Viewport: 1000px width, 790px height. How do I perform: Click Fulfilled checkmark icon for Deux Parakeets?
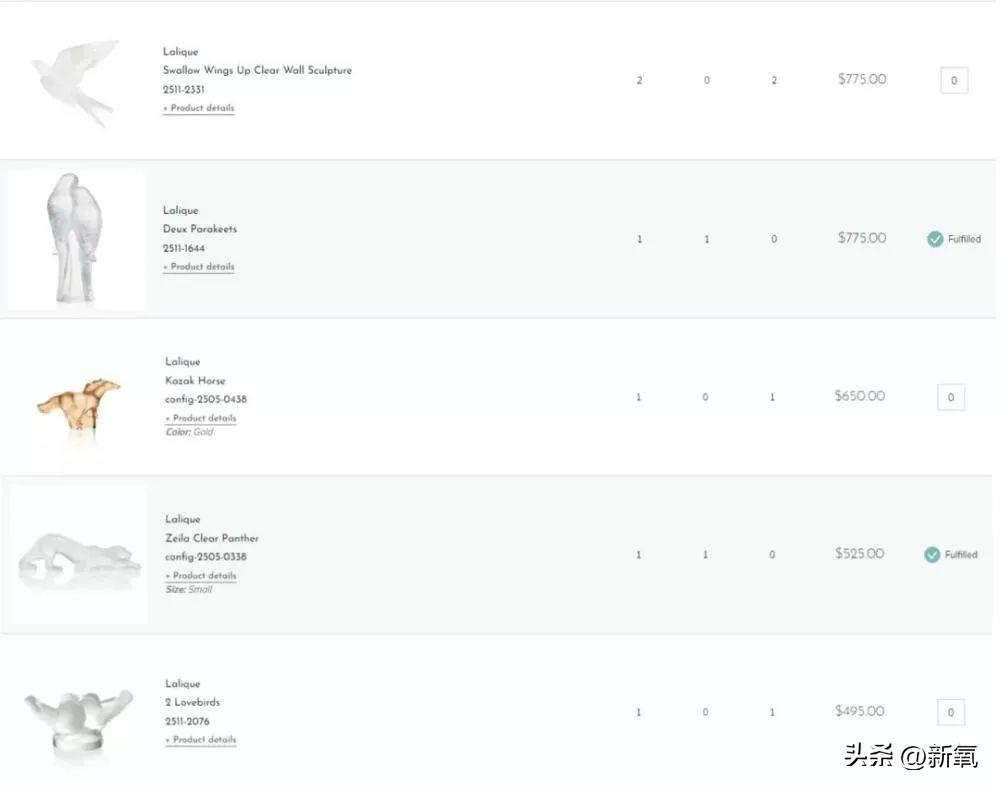pos(935,239)
